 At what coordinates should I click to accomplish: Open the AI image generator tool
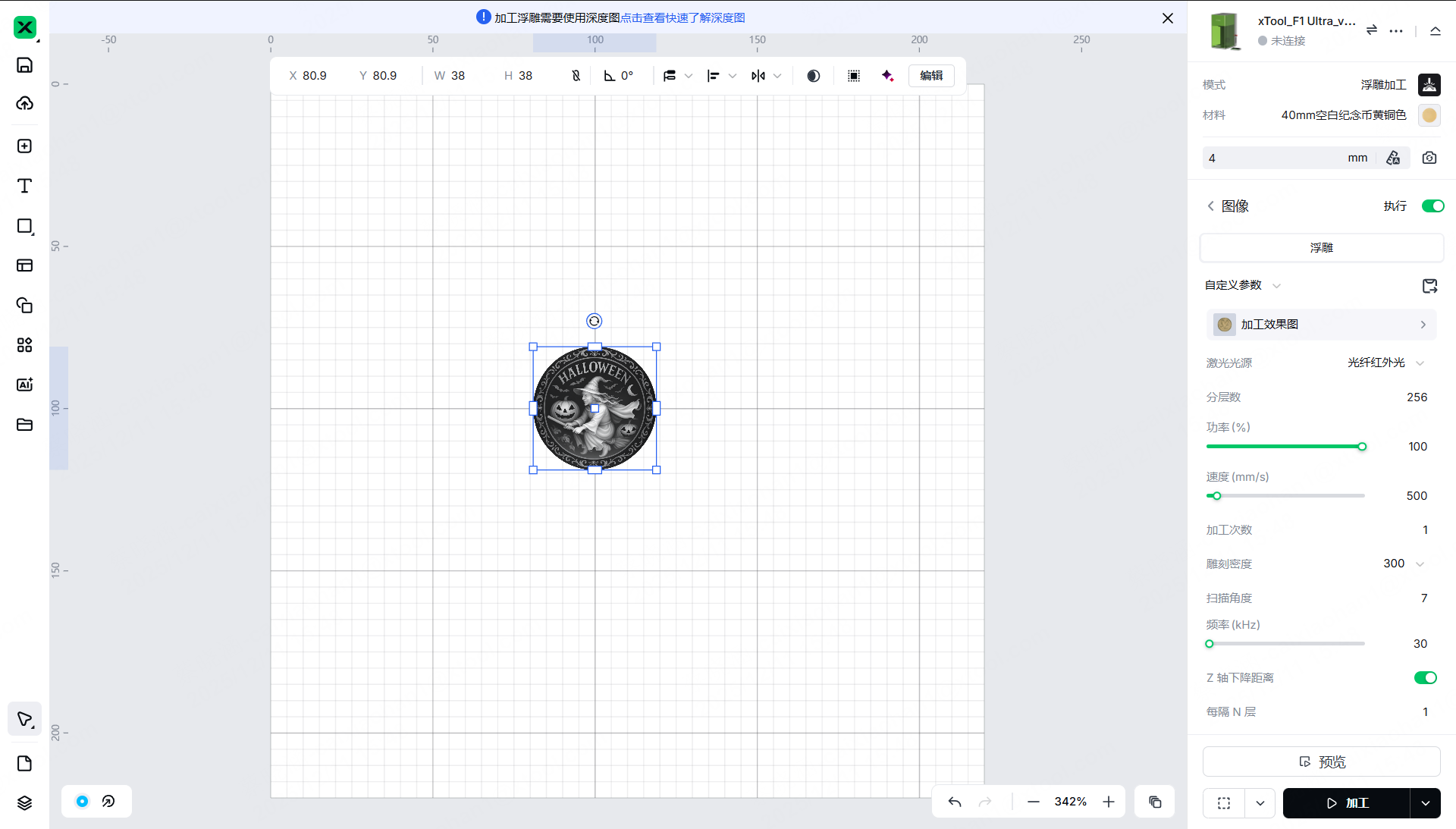pos(24,385)
